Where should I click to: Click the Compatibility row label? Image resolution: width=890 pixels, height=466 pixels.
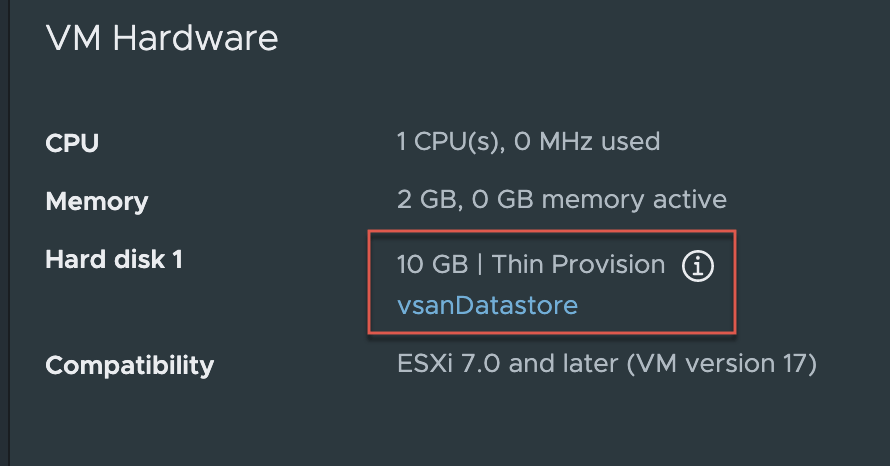[x=130, y=365]
